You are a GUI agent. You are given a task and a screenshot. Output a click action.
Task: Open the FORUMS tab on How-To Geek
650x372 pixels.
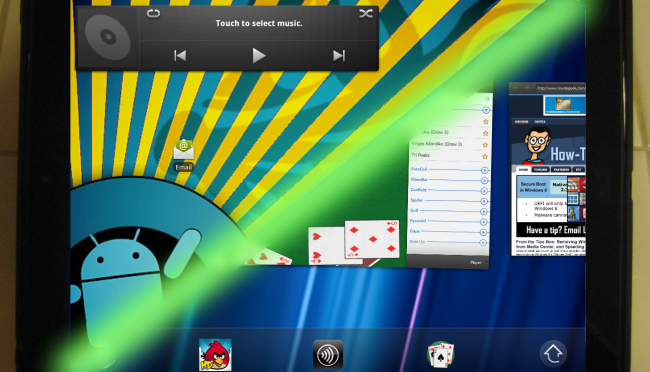pyautogui.click(x=541, y=170)
